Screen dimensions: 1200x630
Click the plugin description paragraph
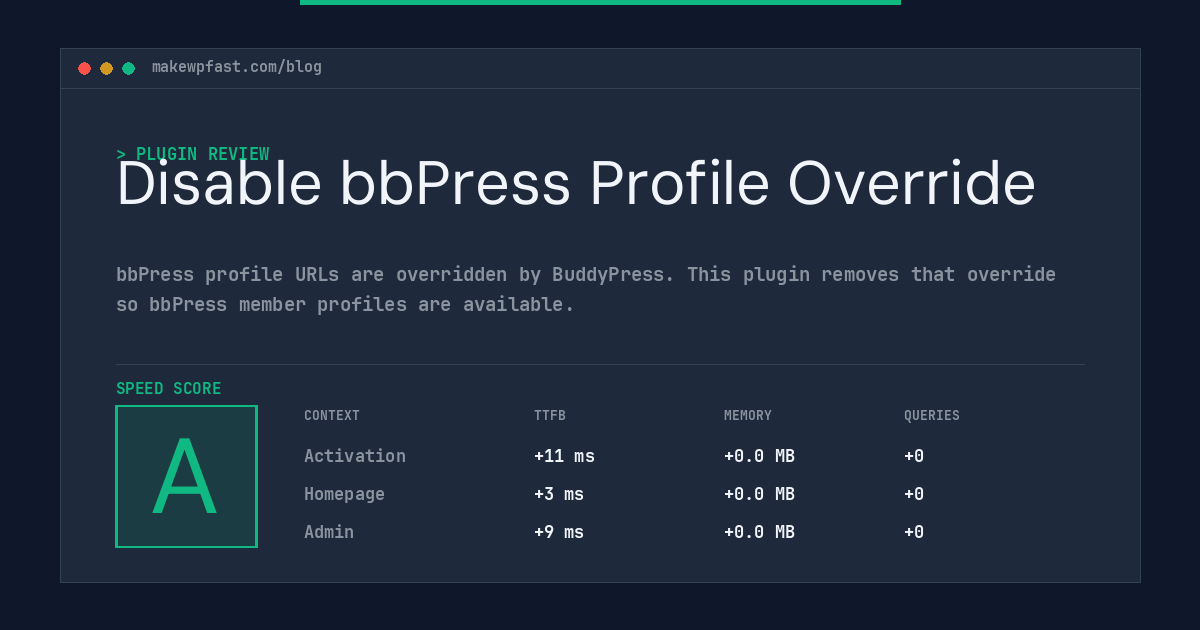tap(586, 289)
